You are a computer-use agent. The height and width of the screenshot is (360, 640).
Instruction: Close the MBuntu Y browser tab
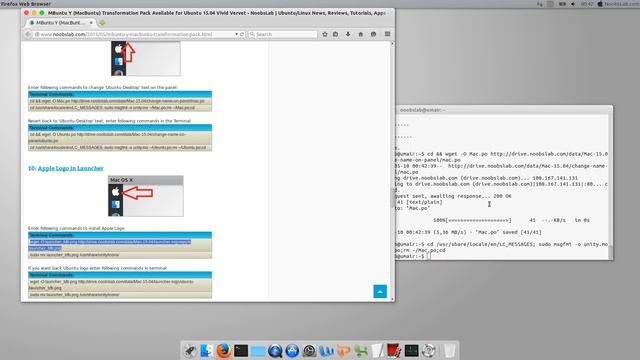pyautogui.click(x=91, y=23)
